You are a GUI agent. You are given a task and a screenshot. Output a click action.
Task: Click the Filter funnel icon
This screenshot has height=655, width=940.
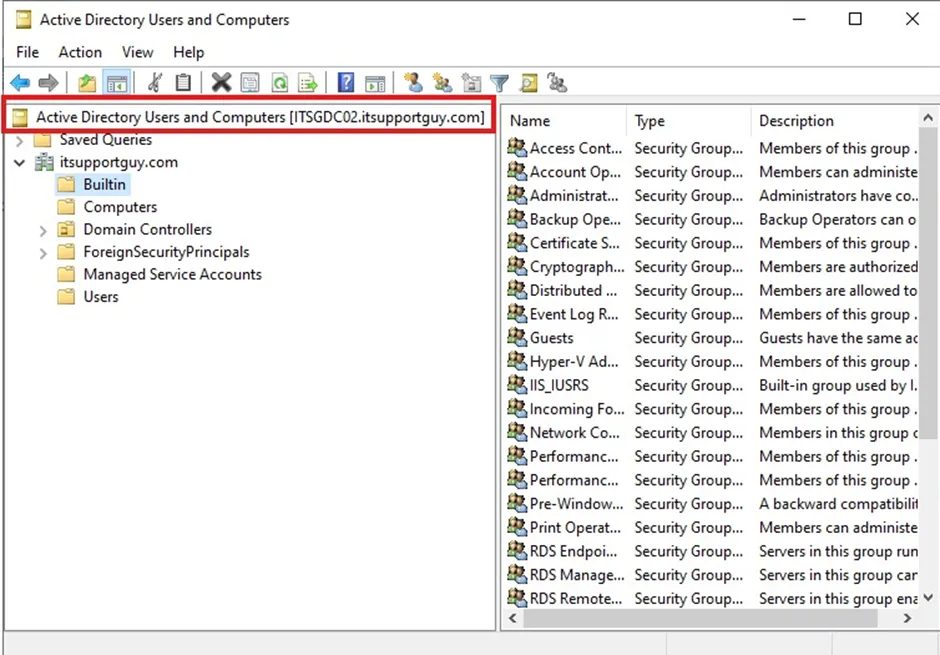coord(499,83)
